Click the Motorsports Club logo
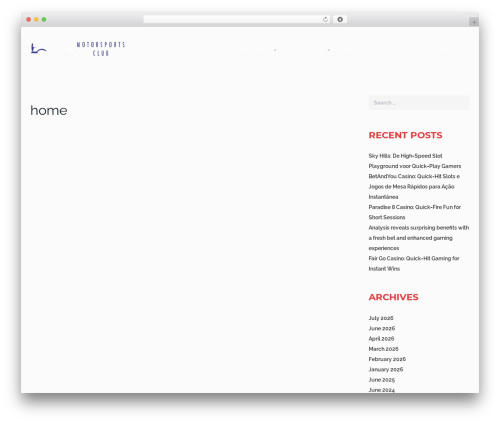Image resolution: width=500 pixels, height=423 pixels. tap(78, 49)
